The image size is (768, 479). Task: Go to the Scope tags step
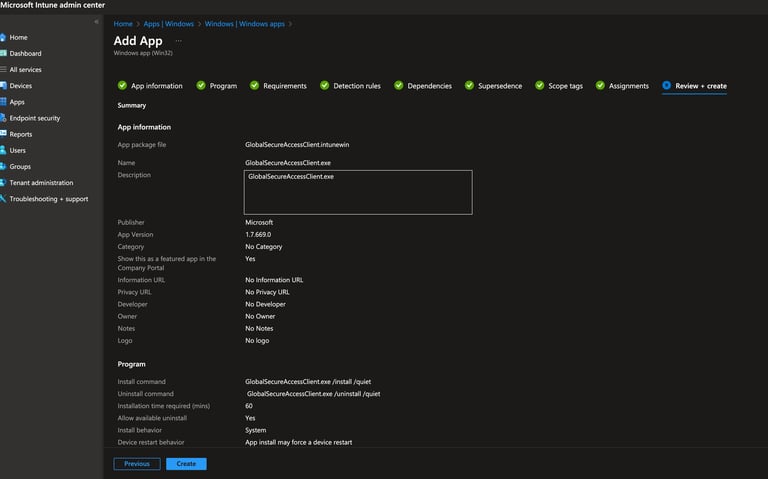click(566, 86)
